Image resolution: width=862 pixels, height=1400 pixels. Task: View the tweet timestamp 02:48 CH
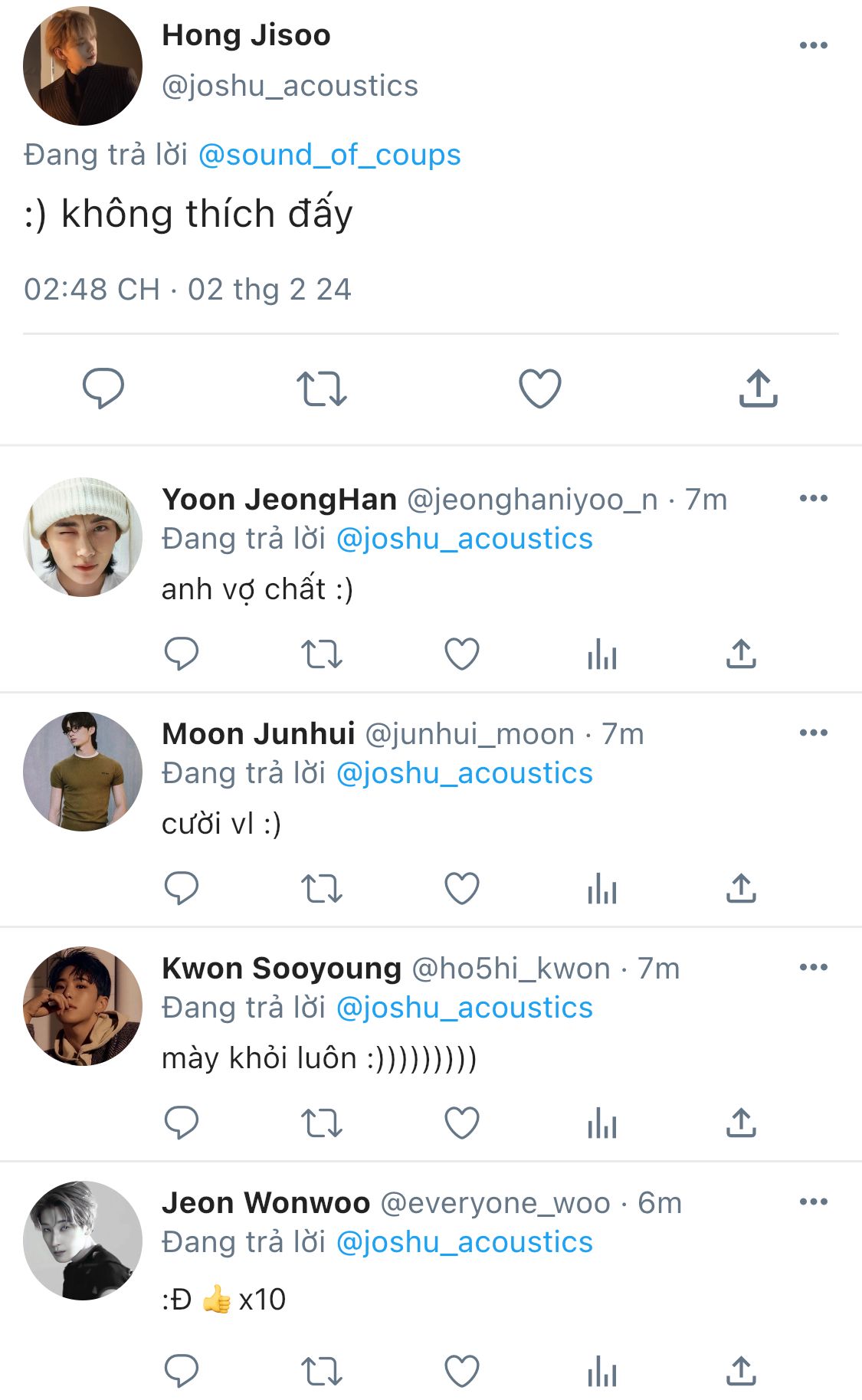(92, 290)
